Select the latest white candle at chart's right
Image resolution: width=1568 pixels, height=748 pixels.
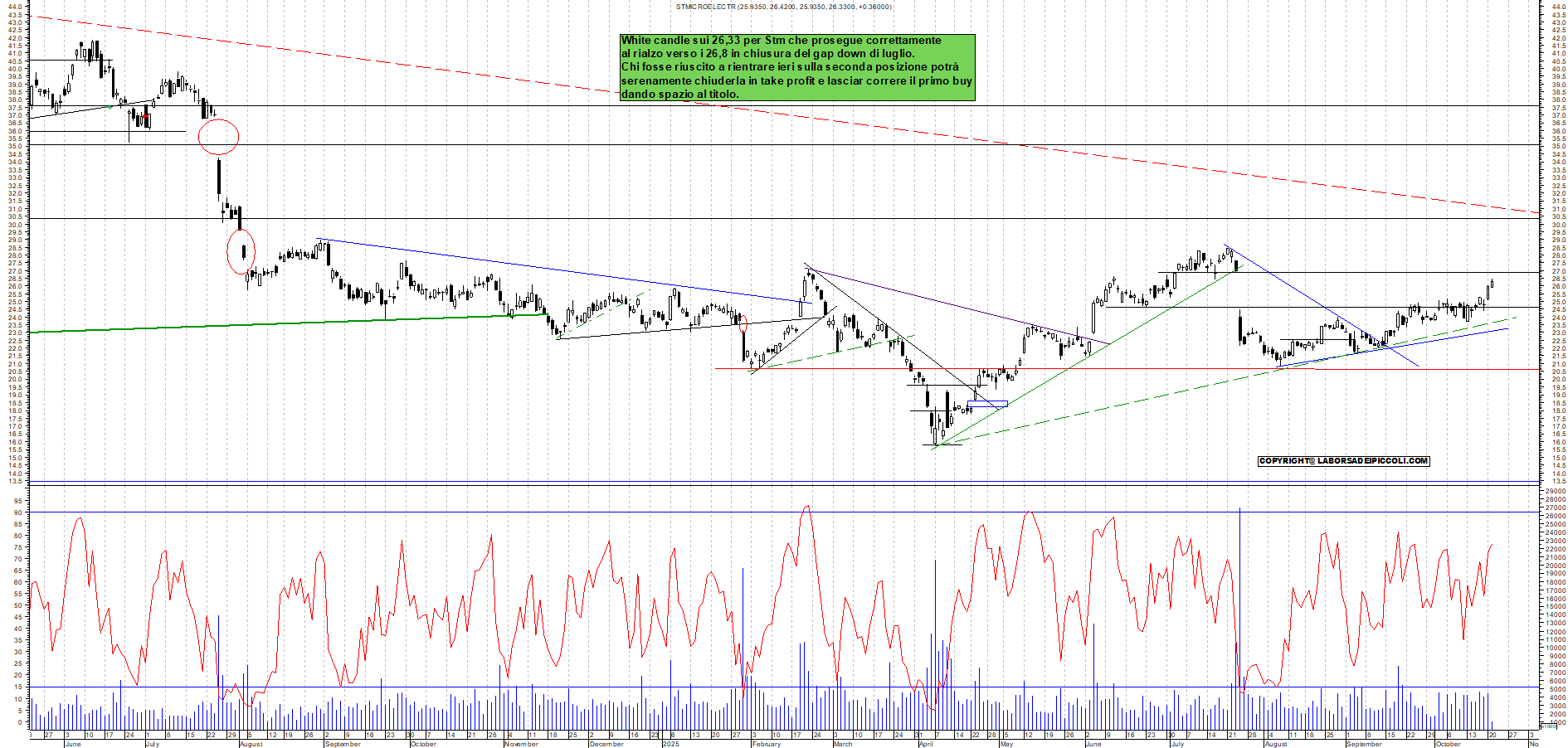pyautogui.click(x=1491, y=284)
